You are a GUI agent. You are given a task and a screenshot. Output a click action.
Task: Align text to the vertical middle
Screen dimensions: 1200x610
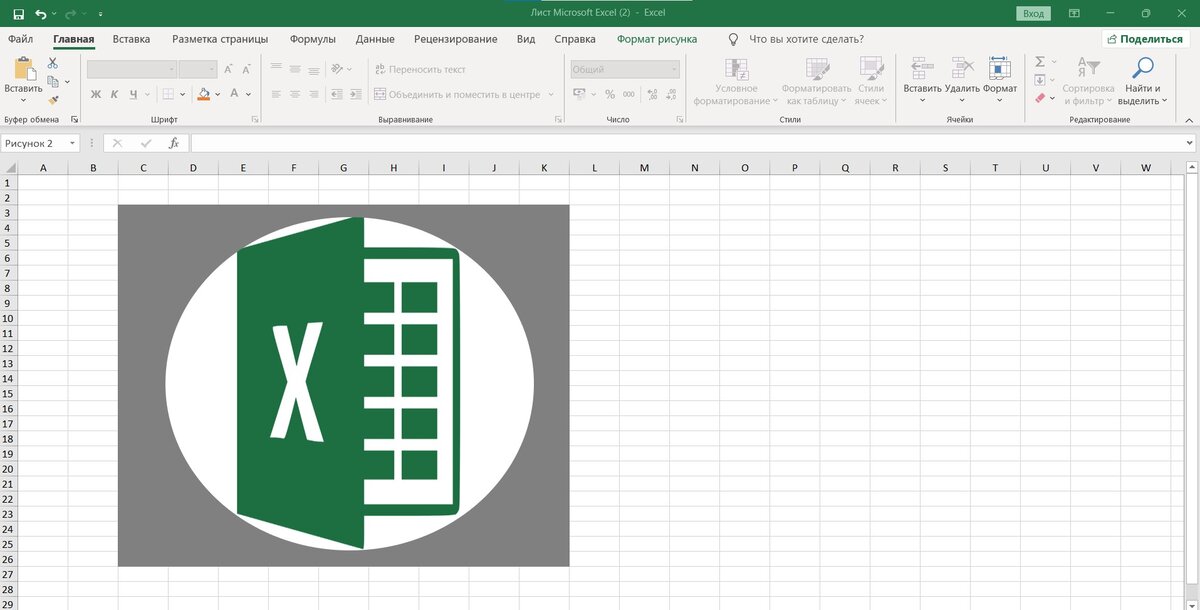tap(295, 69)
